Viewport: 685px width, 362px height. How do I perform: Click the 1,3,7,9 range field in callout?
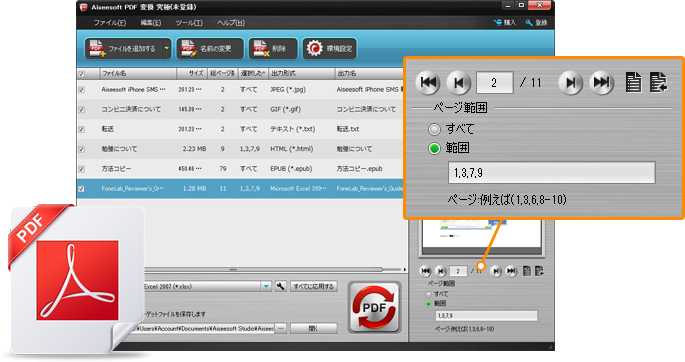pyautogui.click(x=552, y=173)
